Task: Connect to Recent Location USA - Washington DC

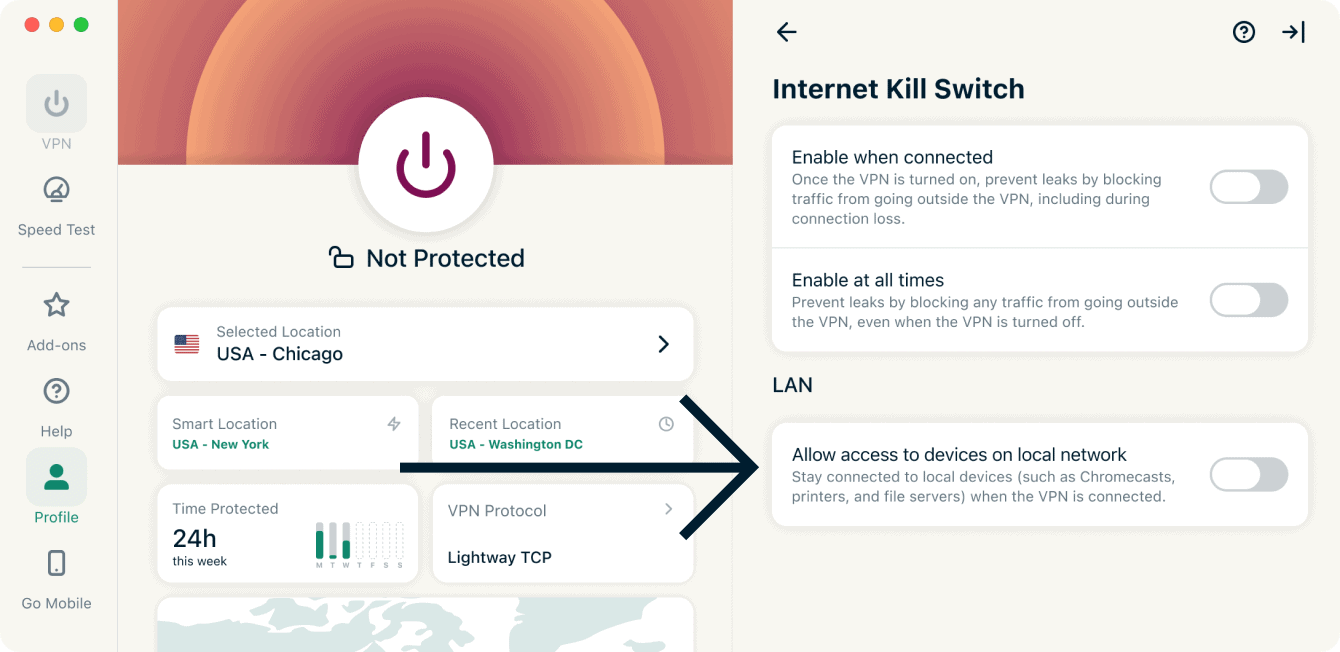Action: [x=563, y=433]
